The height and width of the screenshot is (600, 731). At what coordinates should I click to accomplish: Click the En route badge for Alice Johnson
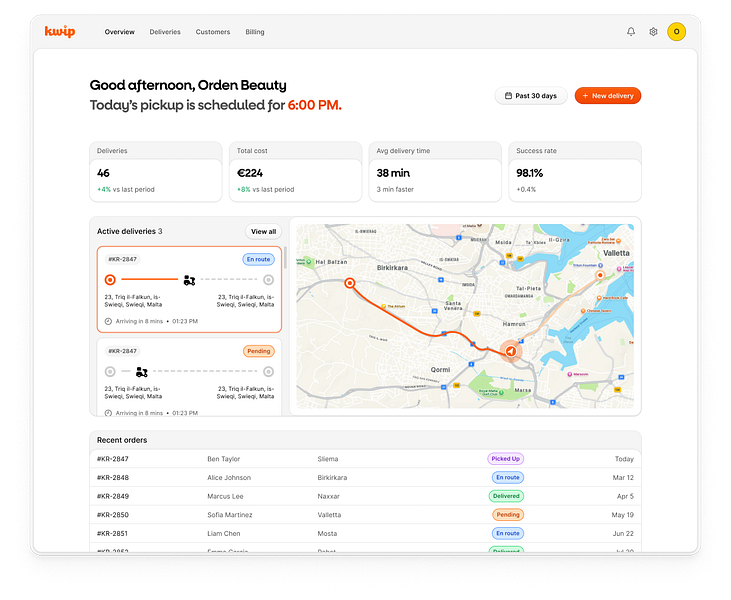click(508, 477)
